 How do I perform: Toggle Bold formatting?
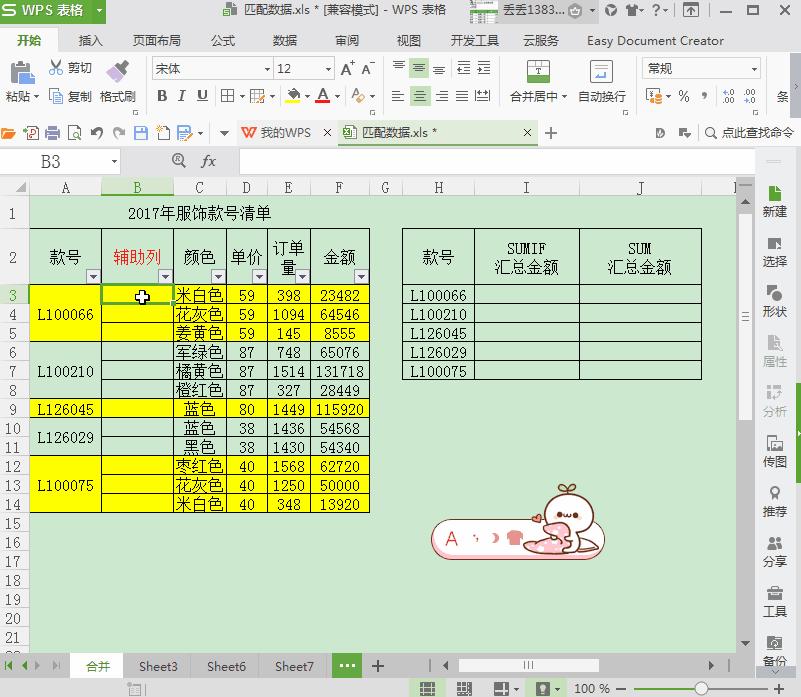[161, 95]
